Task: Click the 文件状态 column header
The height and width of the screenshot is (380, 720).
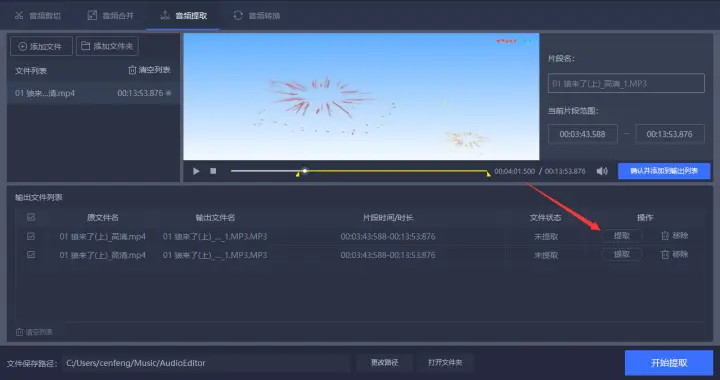Action: pos(546,218)
